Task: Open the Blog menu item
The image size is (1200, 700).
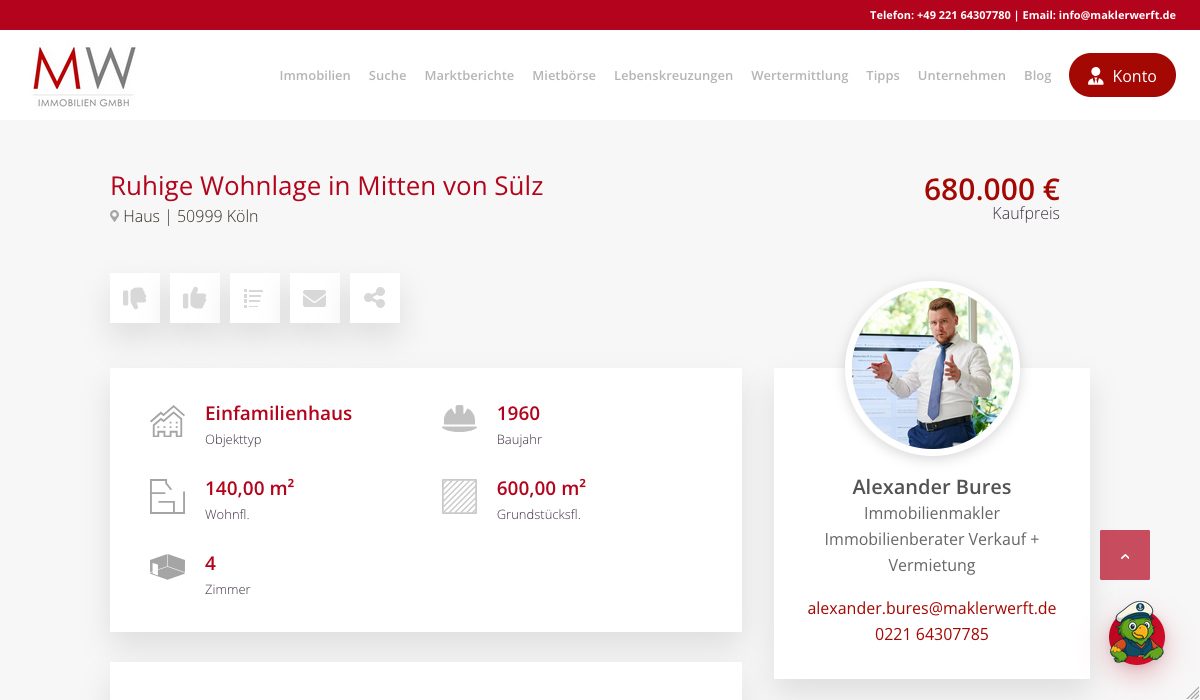Action: coord(1038,75)
